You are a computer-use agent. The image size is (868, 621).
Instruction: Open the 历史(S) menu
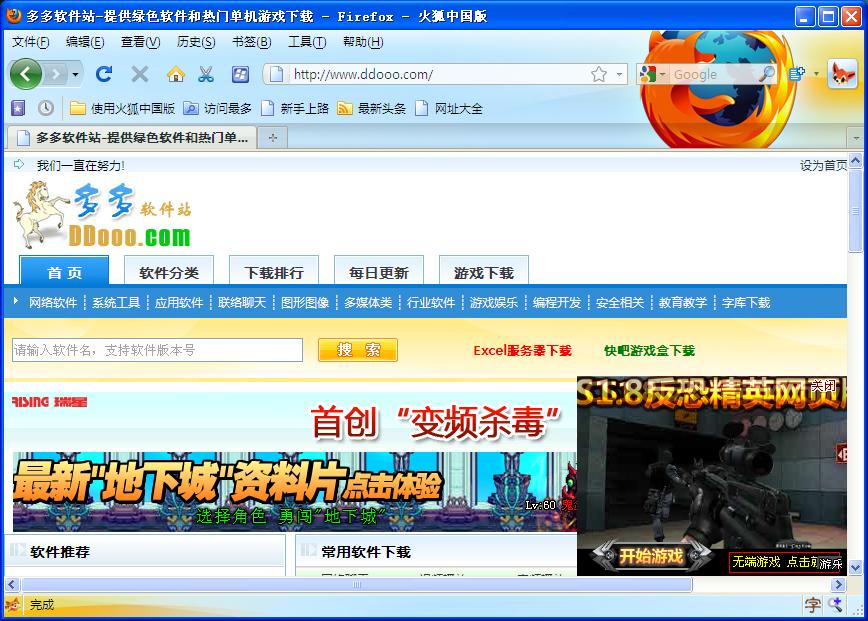[196, 42]
